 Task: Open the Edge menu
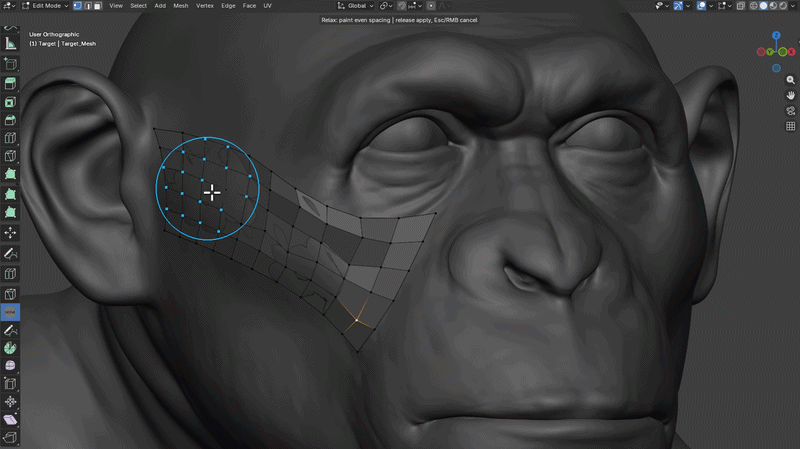[228, 6]
